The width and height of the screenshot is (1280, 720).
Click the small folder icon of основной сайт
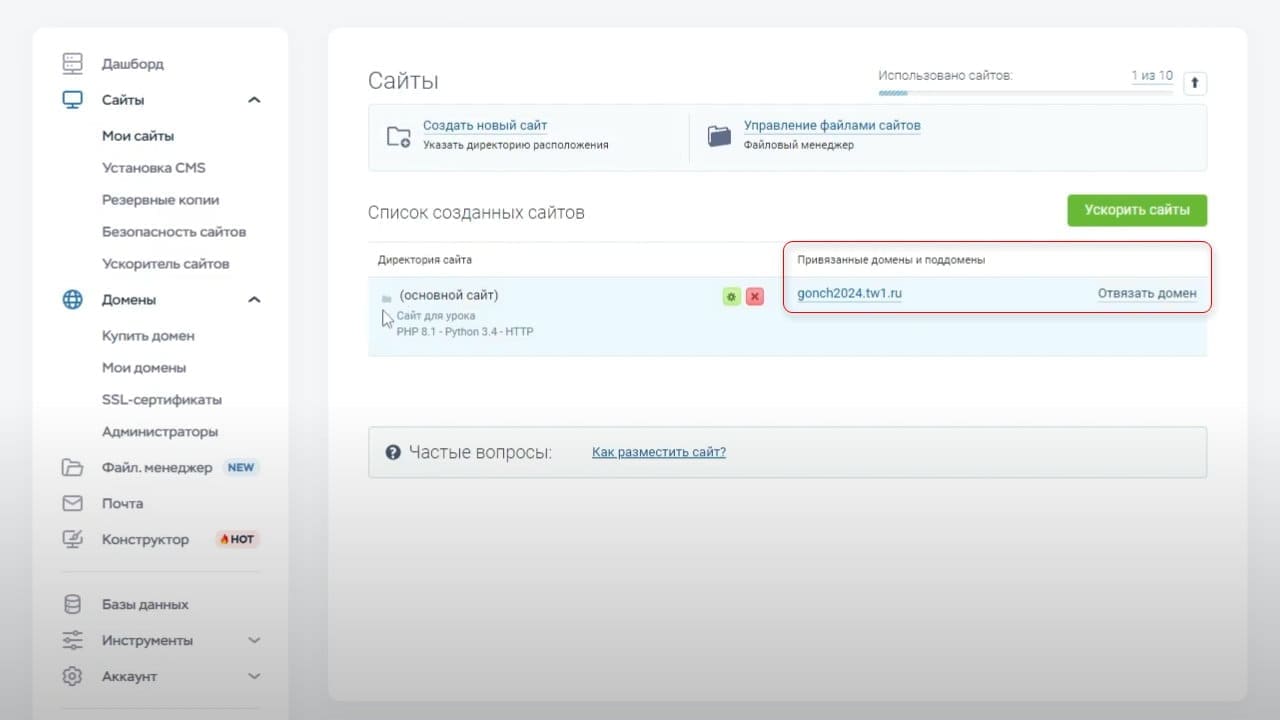coord(386,299)
